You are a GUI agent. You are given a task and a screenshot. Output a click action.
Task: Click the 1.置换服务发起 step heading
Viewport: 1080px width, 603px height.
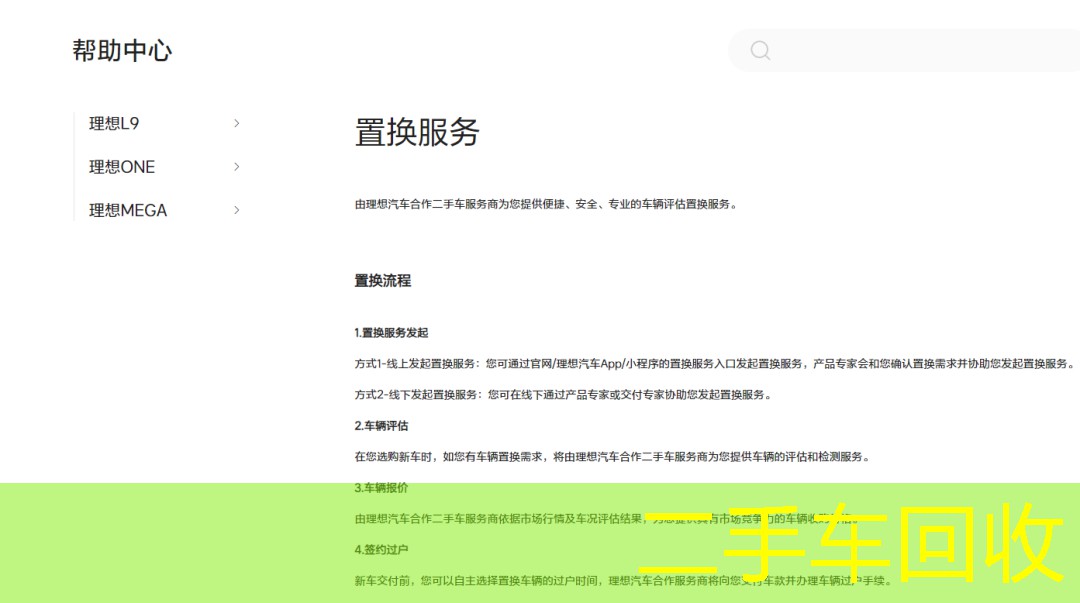[391, 333]
